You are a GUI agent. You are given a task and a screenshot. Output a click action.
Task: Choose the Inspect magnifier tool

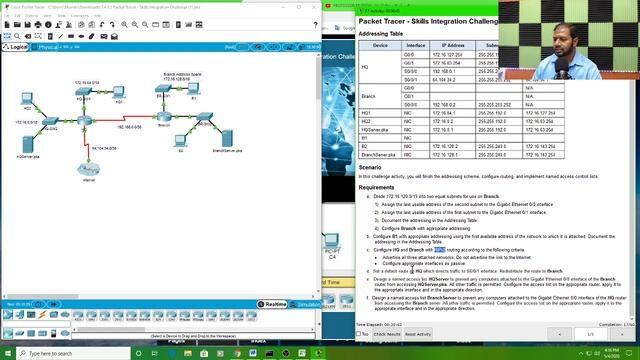[x=17, y=36]
